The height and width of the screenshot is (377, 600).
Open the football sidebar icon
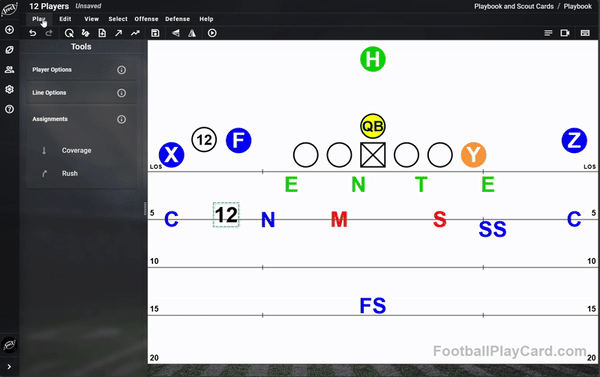[x=10, y=50]
